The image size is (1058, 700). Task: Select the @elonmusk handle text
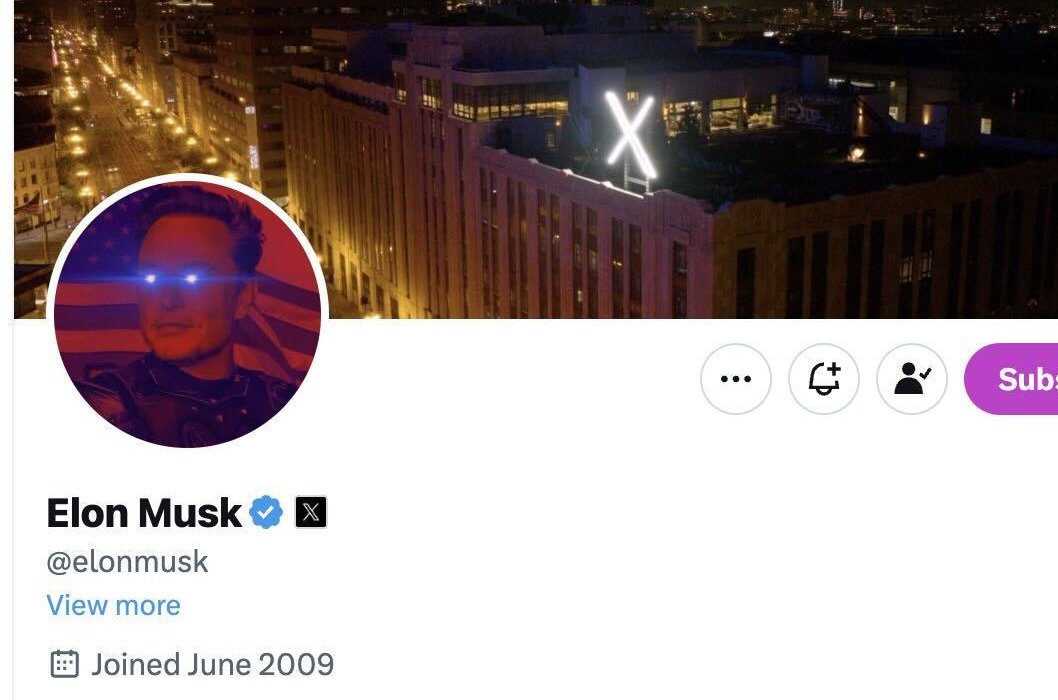tap(128, 562)
